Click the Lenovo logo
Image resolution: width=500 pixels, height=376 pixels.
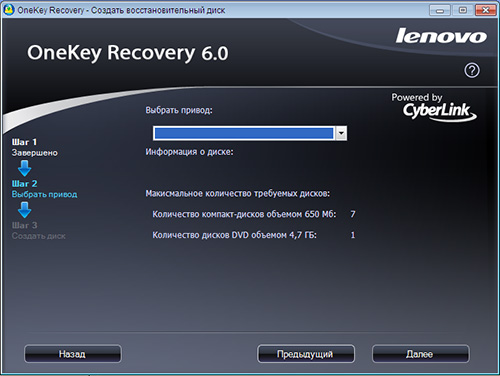(x=441, y=36)
